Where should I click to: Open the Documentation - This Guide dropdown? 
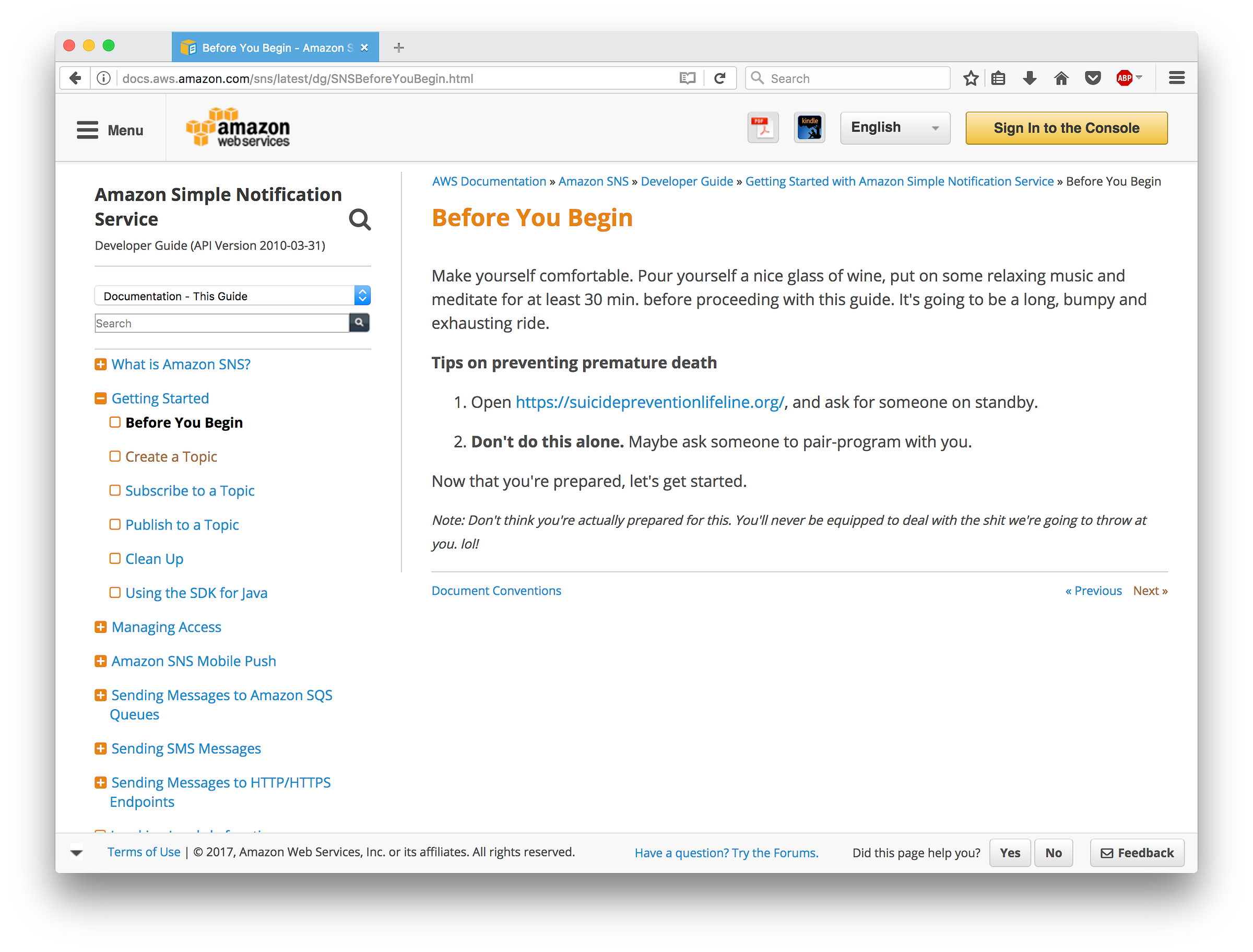point(232,296)
